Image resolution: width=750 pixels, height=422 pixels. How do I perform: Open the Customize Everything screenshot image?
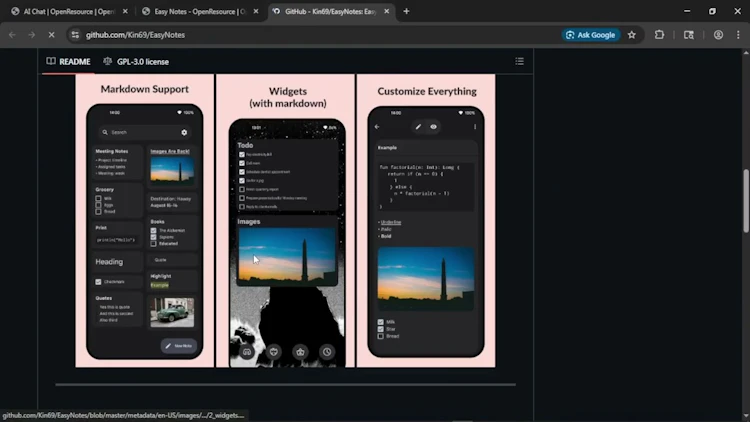click(426, 221)
